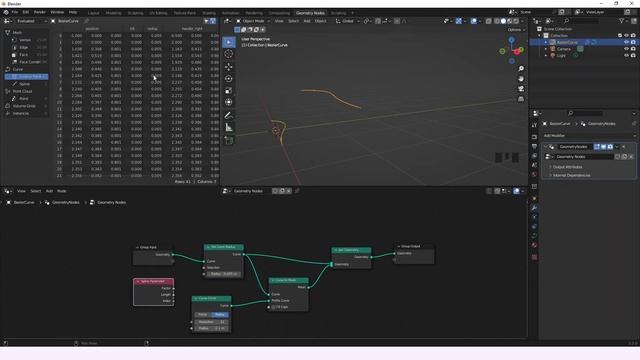Toggle camera view icon in viewport

pos(521,89)
